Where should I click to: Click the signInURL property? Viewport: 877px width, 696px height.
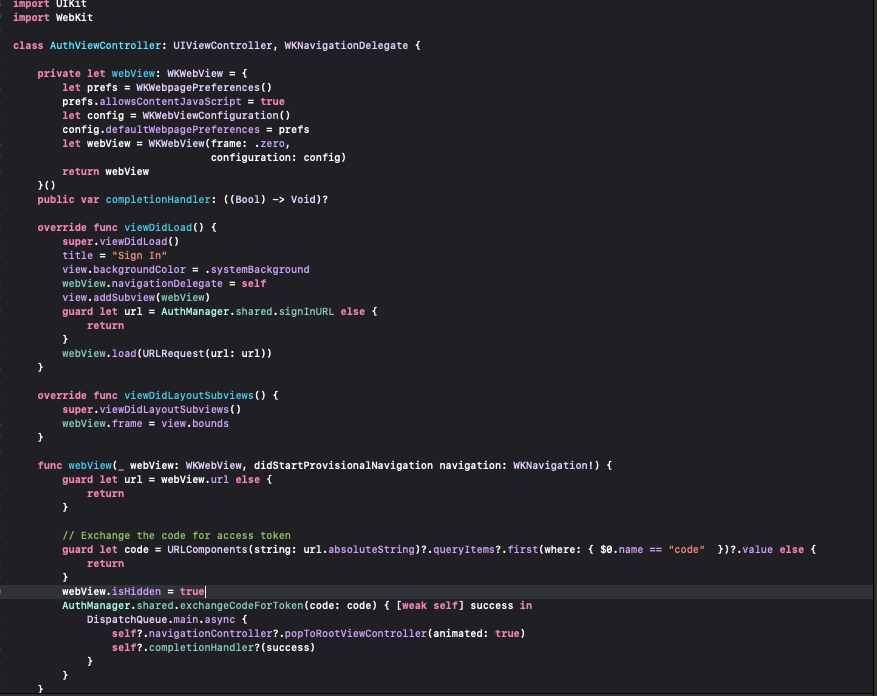pos(307,311)
